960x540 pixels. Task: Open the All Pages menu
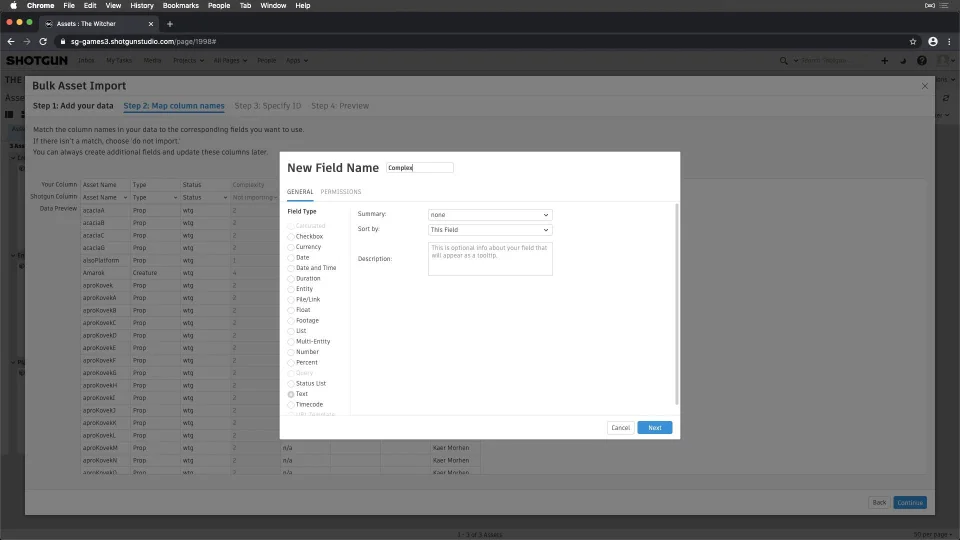point(230,61)
